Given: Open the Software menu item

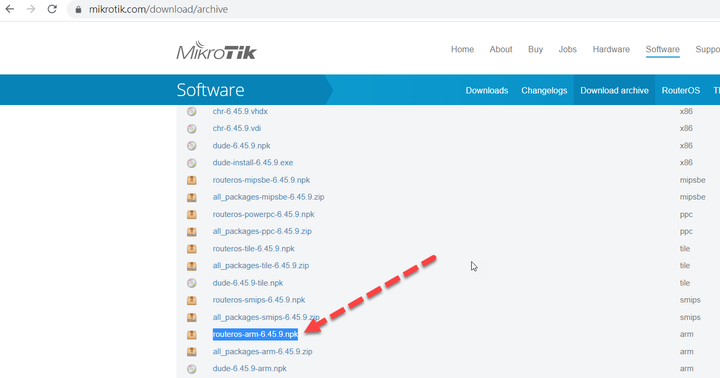Looking at the screenshot, I should 663,49.
